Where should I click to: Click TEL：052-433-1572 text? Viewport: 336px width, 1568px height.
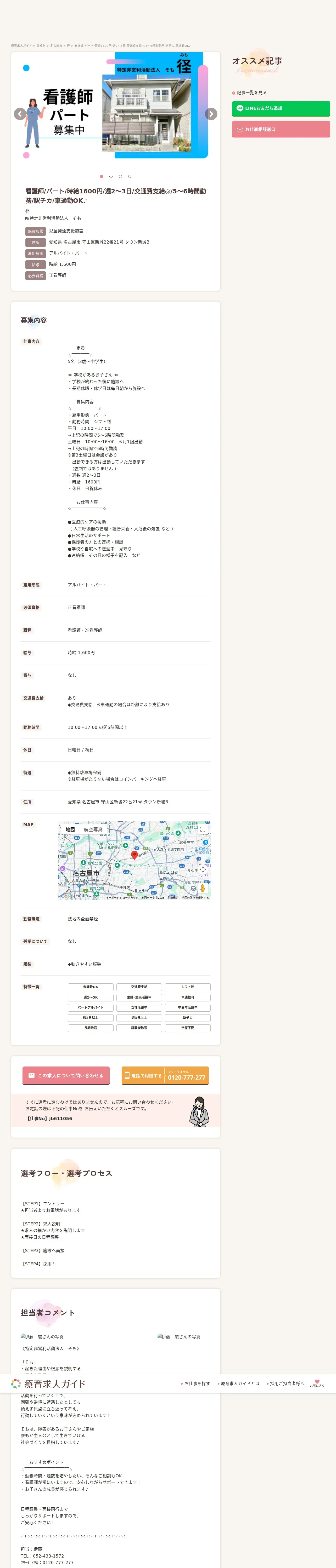42,1556
